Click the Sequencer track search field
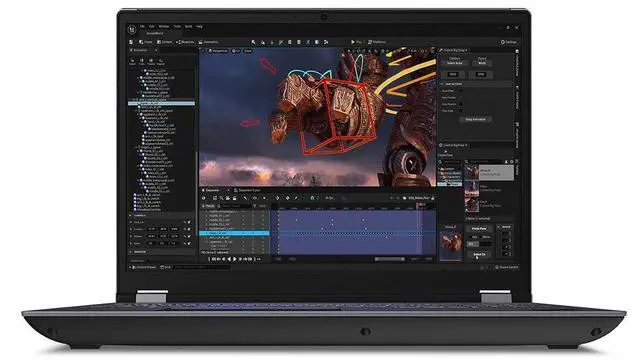Screen dimensions: 640x364 pyautogui.click(x=235, y=206)
